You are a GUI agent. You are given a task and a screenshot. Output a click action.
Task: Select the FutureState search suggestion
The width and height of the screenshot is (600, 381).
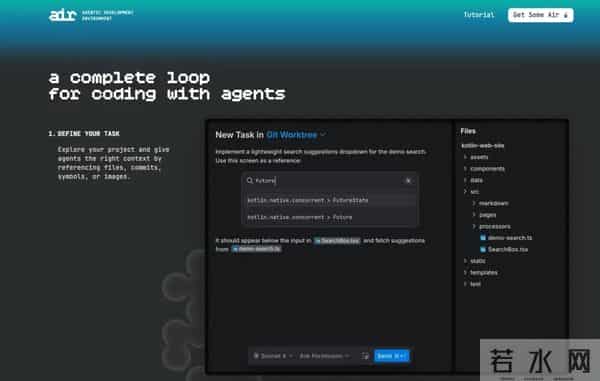point(330,200)
